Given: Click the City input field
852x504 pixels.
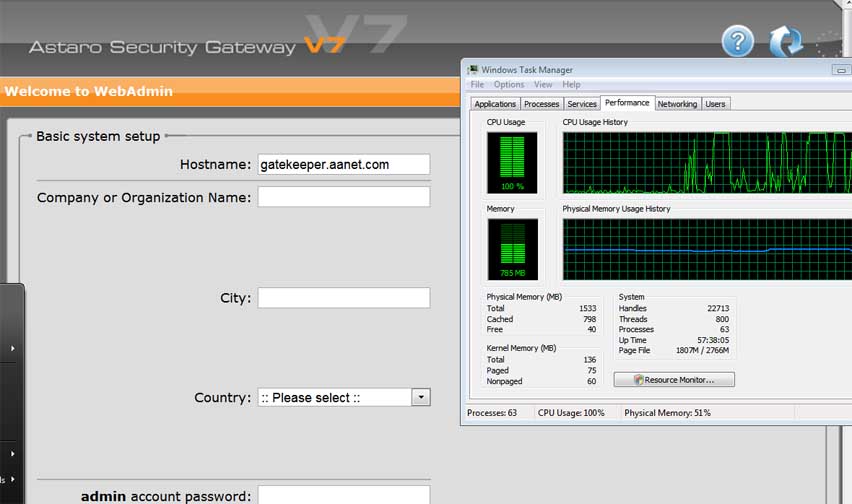Looking at the screenshot, I should tap(344, 298).
